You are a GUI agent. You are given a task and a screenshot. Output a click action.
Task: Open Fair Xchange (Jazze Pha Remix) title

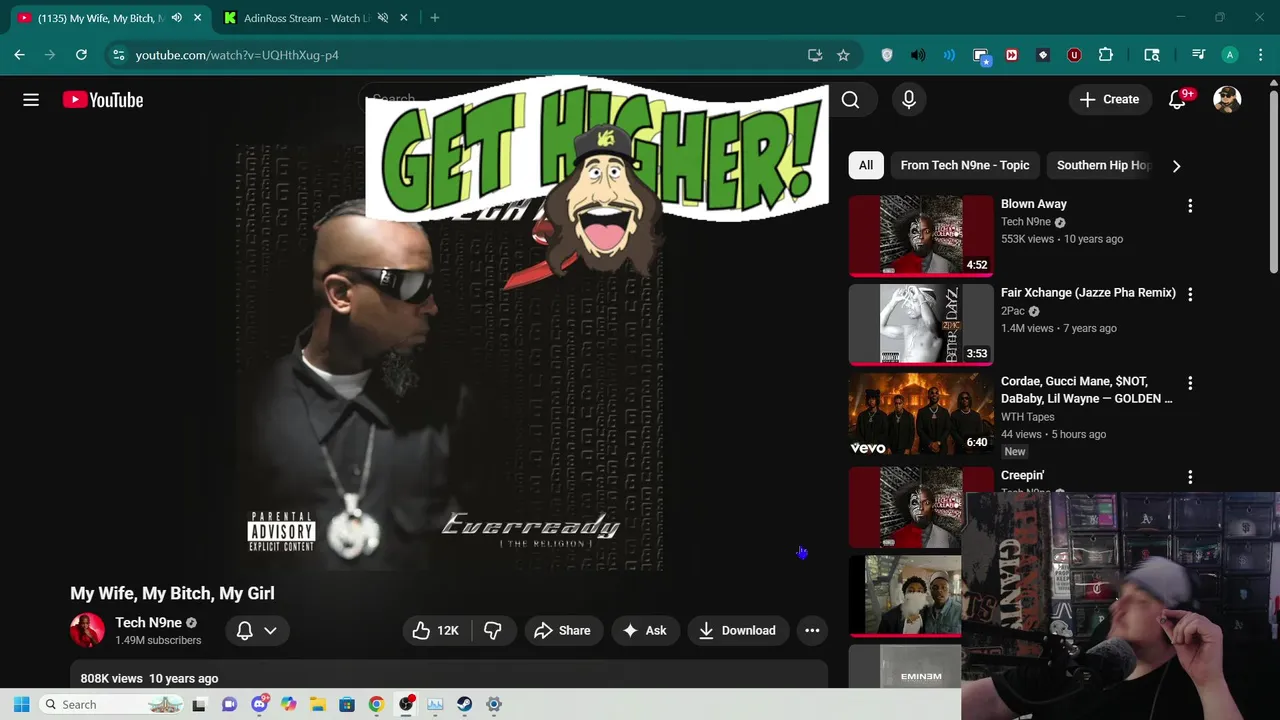[x=1088, y=293]
